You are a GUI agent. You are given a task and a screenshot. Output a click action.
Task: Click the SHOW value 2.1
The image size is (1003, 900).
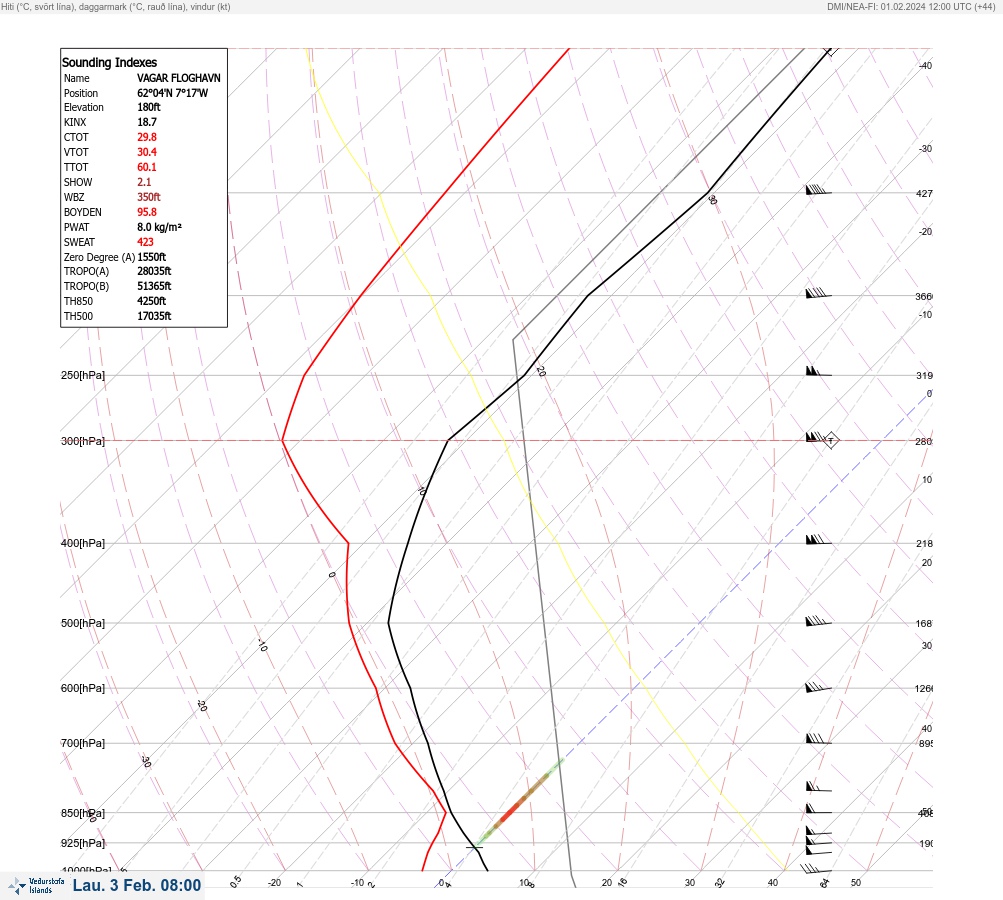coord(144,182)
